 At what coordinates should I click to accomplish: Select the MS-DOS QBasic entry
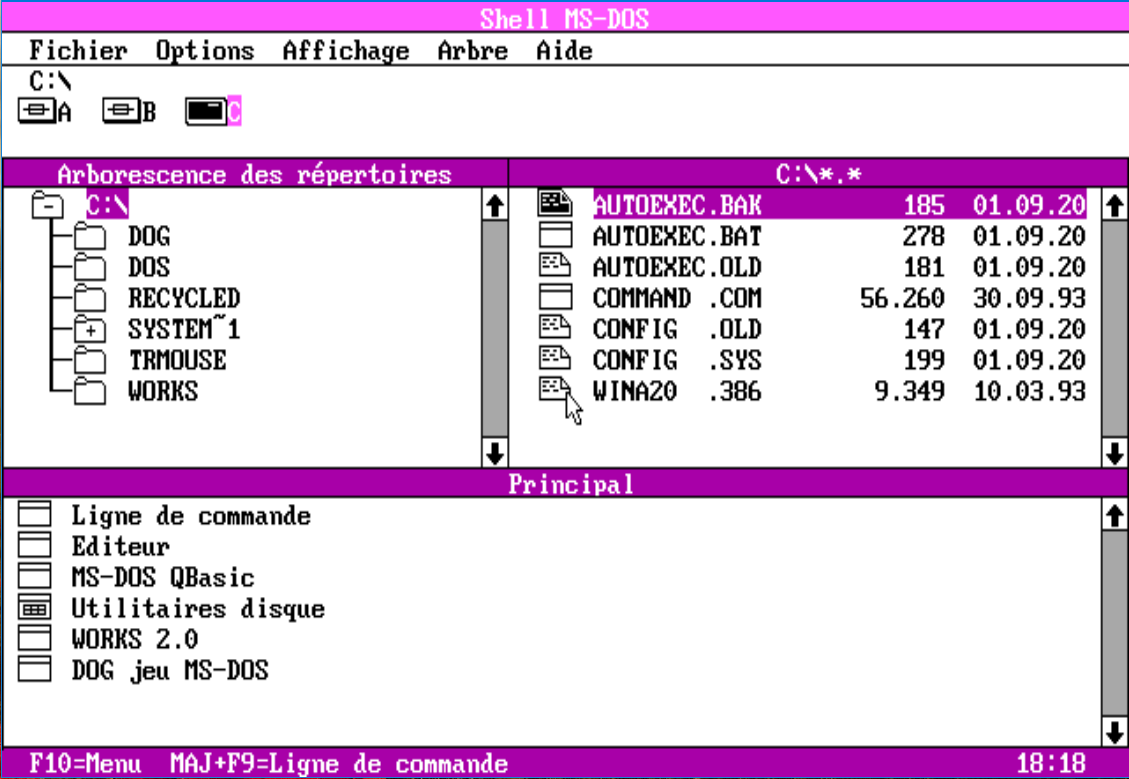click(163, 577)
